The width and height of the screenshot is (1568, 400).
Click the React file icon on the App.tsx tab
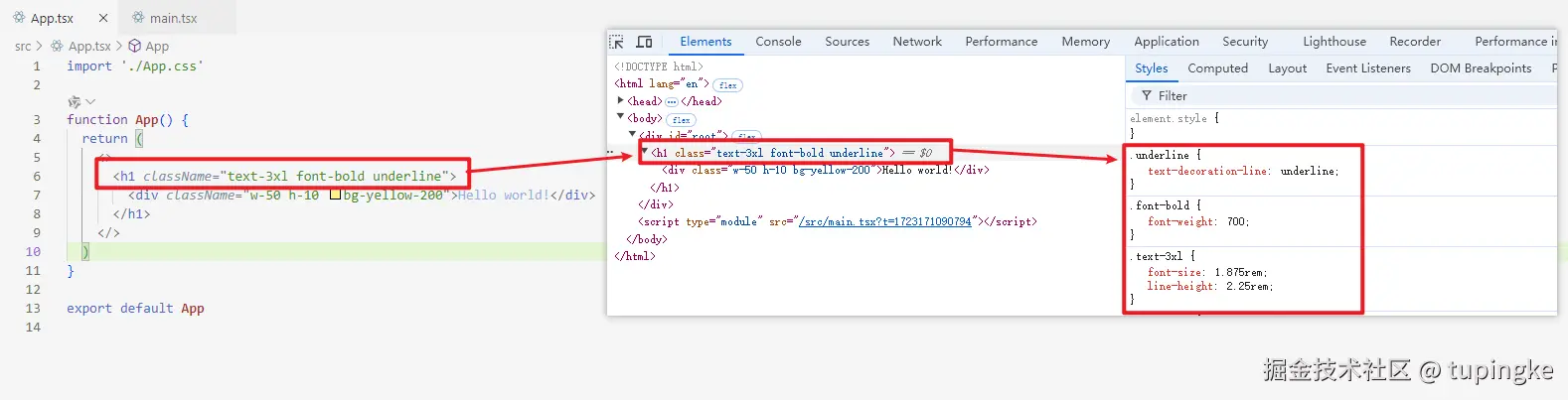coord(19,18)
